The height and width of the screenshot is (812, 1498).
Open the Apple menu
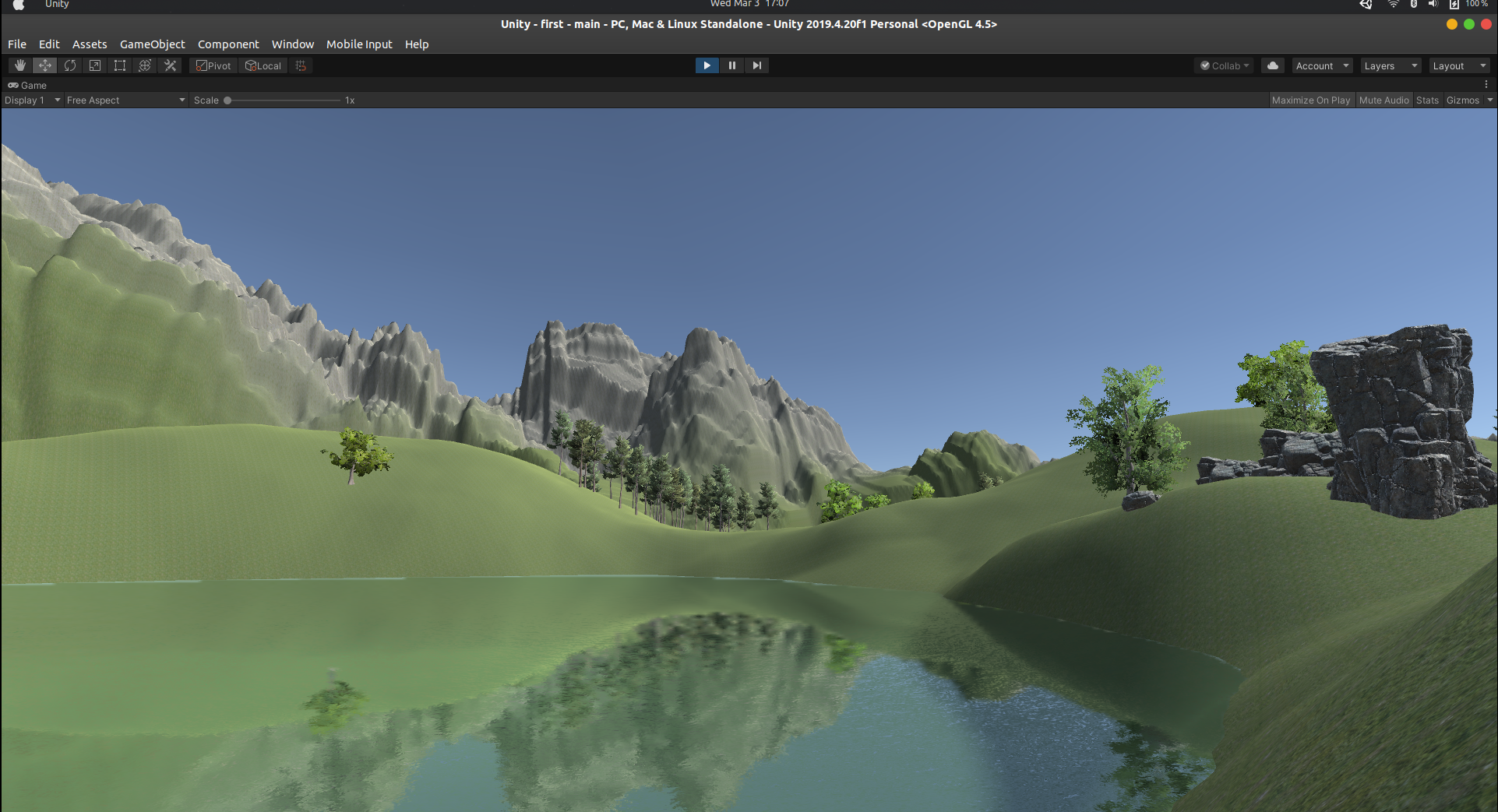pos(19,4)
